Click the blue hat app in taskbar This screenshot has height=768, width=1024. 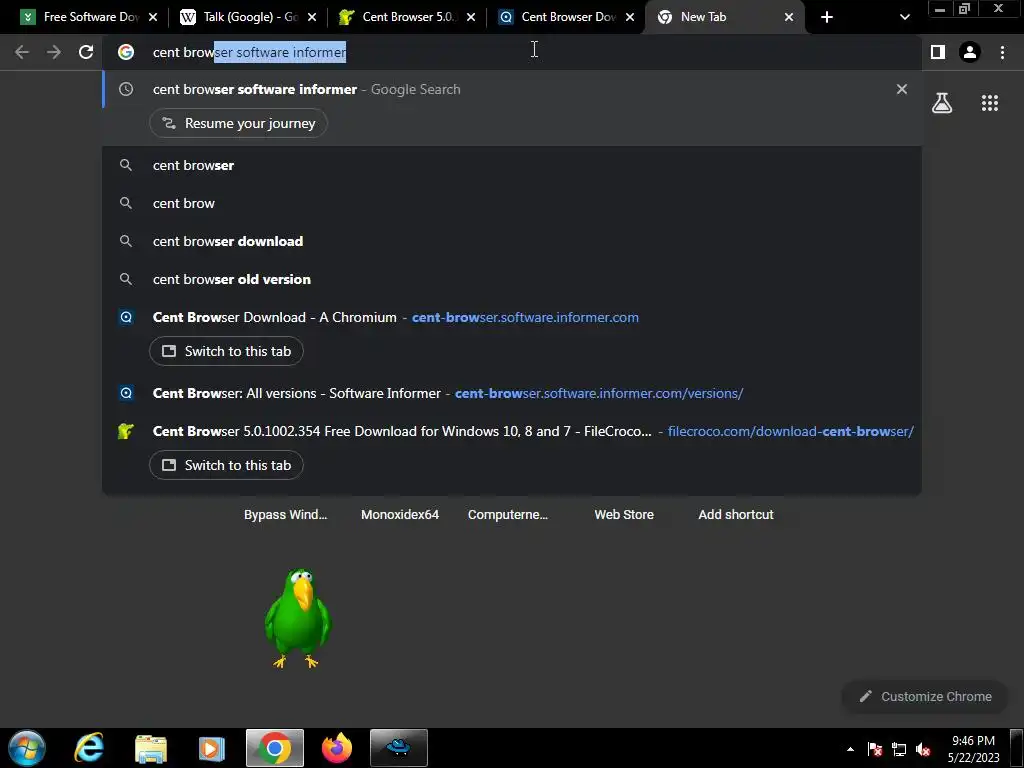(x=399, y=748)
